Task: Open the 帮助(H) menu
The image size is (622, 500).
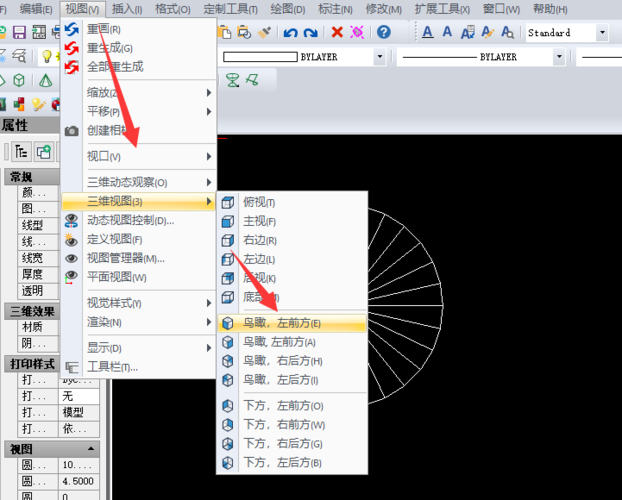Action: (550, 9)
